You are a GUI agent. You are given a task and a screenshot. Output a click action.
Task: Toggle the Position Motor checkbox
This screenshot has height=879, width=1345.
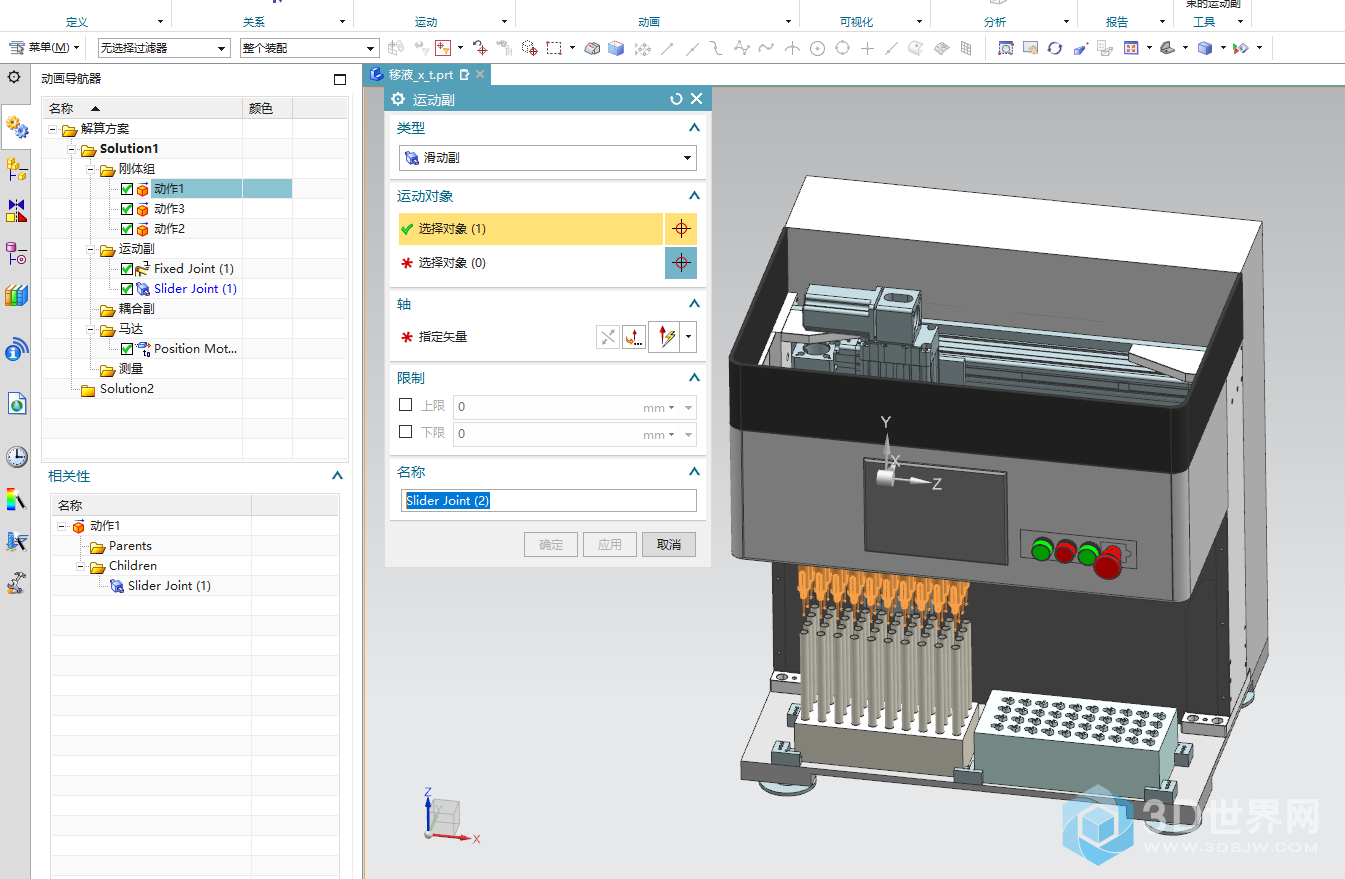pyautogui.click(x=127, y=349)
